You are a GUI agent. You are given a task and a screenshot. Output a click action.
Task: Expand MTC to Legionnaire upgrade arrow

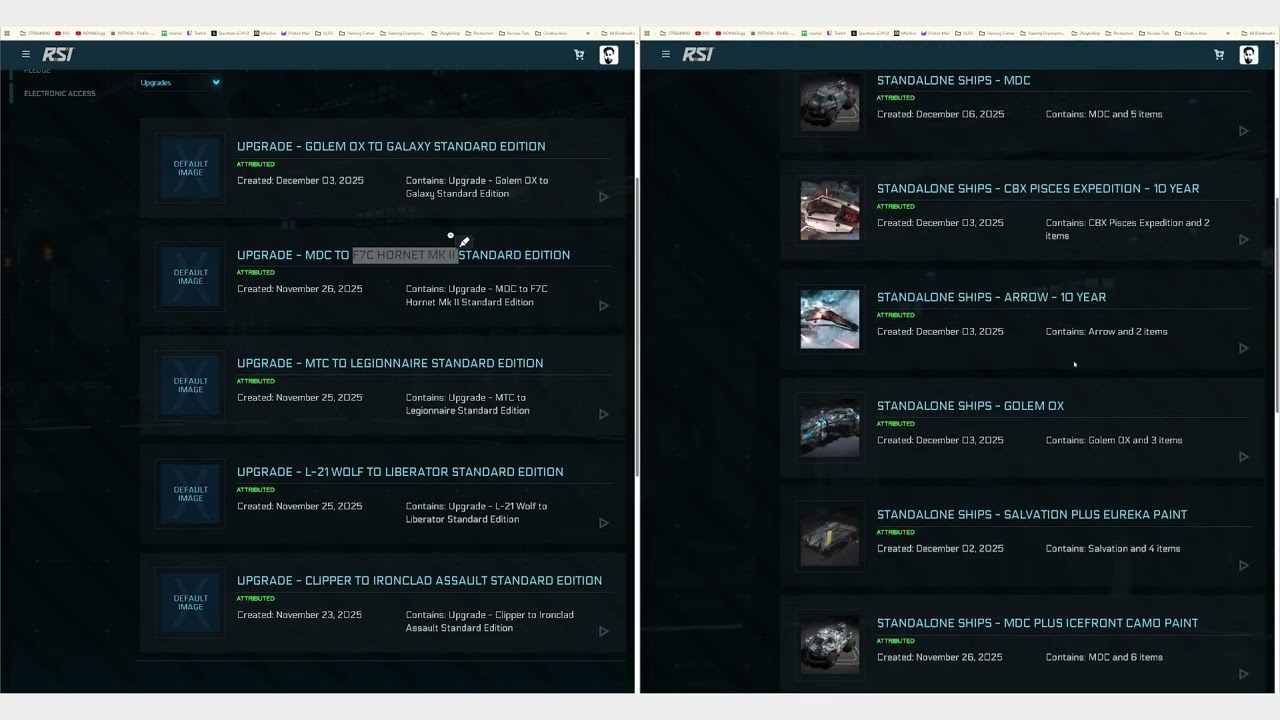(603, 414)
